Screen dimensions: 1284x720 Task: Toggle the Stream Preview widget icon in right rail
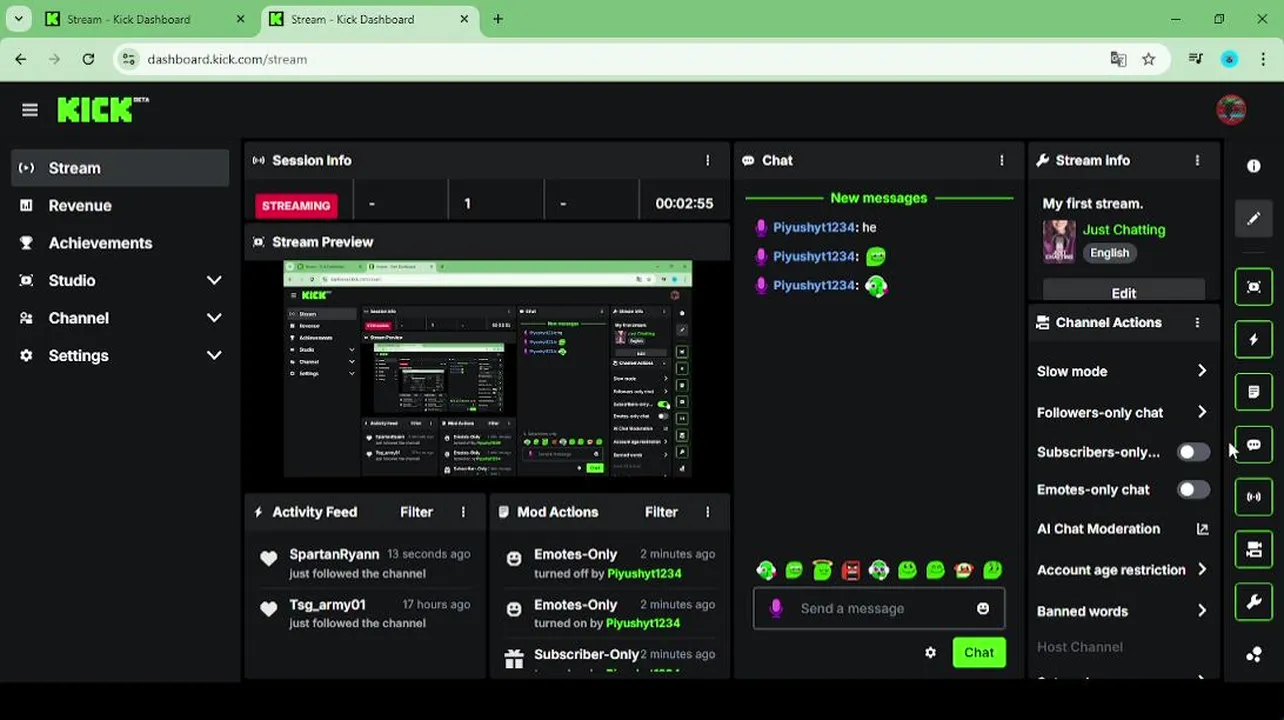(x=1254, y=287)
